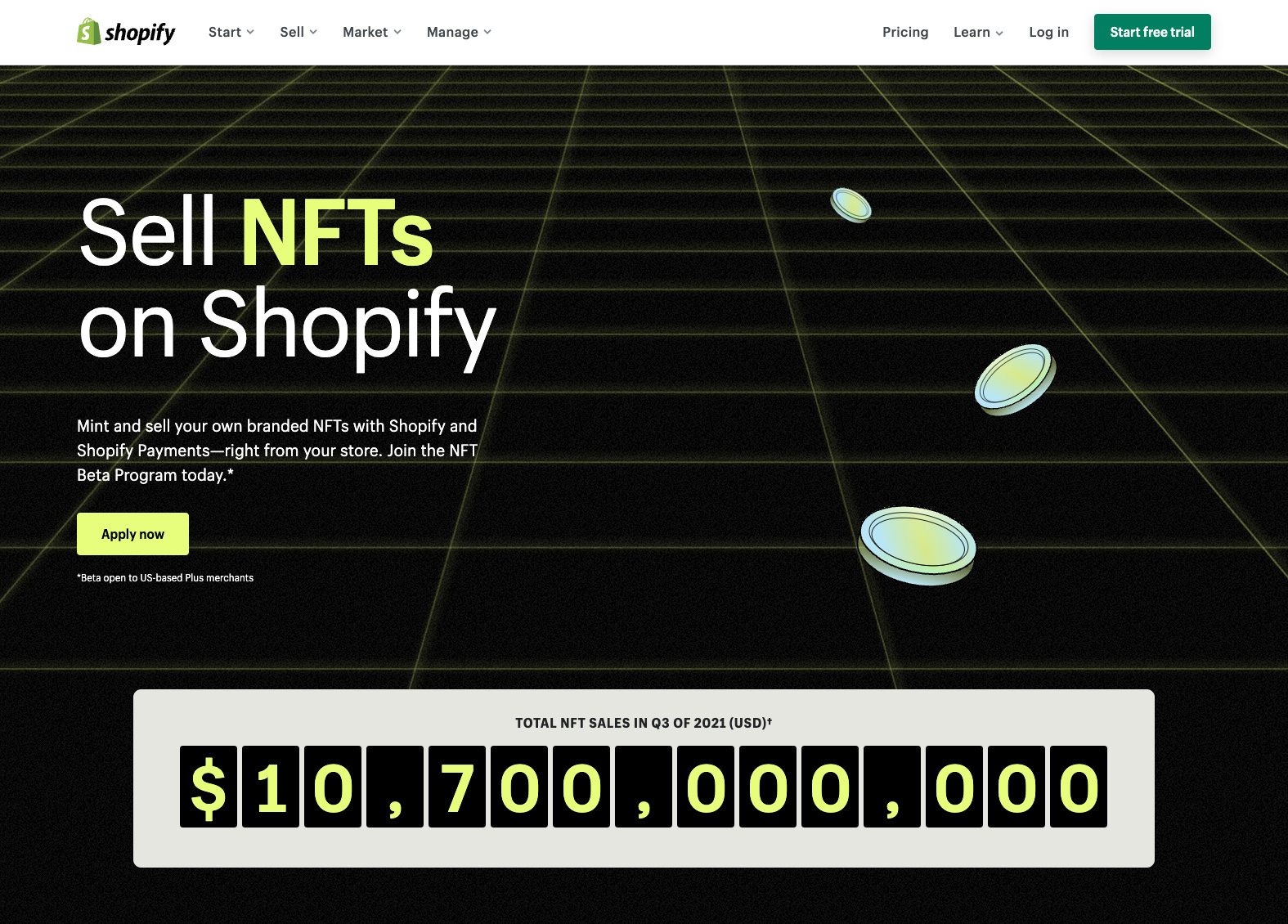This screenshot has height=924, width=1288.
Task: Click the 'TOTAL NFT SALES IN Q3 OF 2021' label
Action: click(x=644, y=723)
